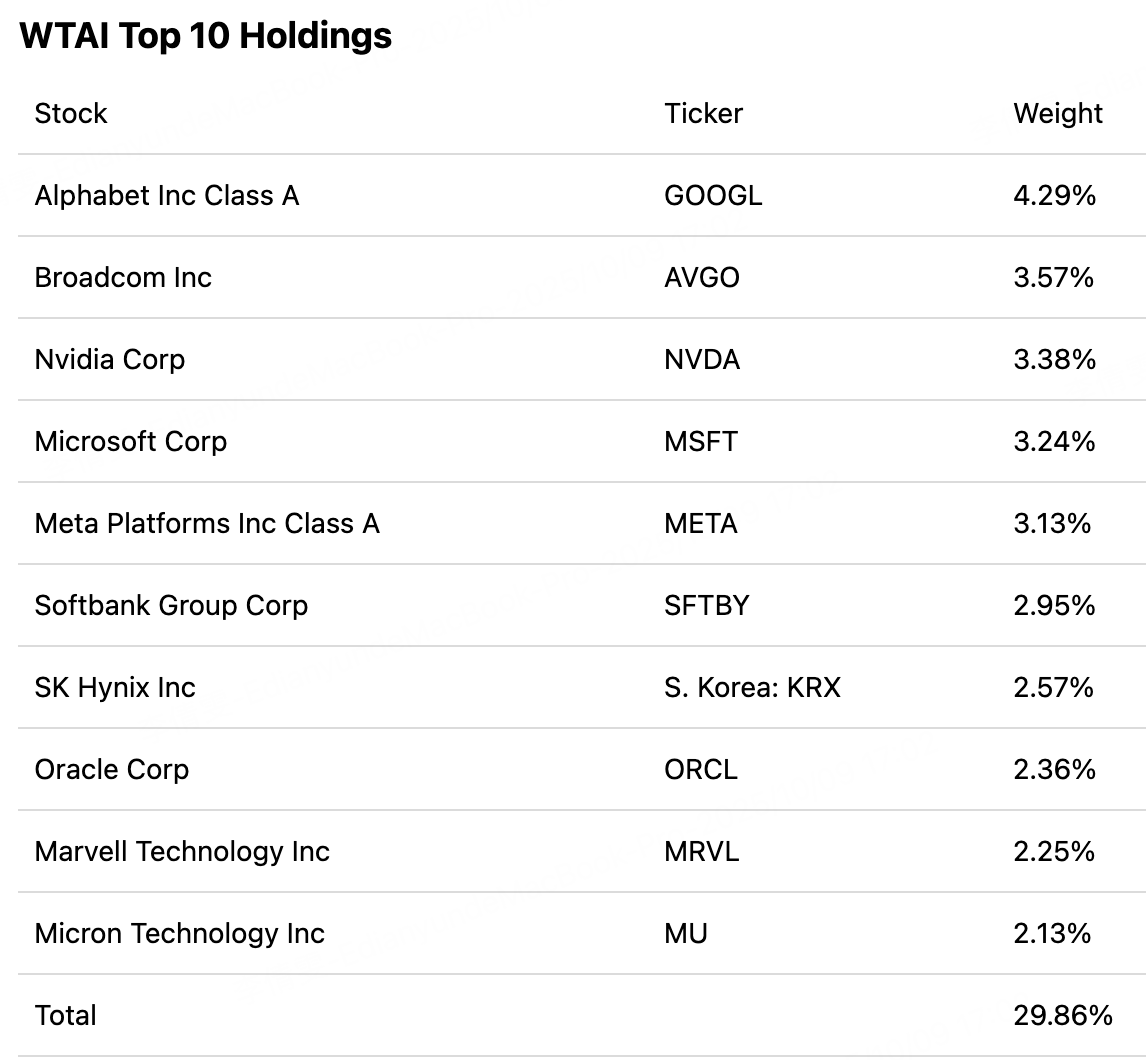Click the Nvidia Corp stock name

(x=110, y=359)
